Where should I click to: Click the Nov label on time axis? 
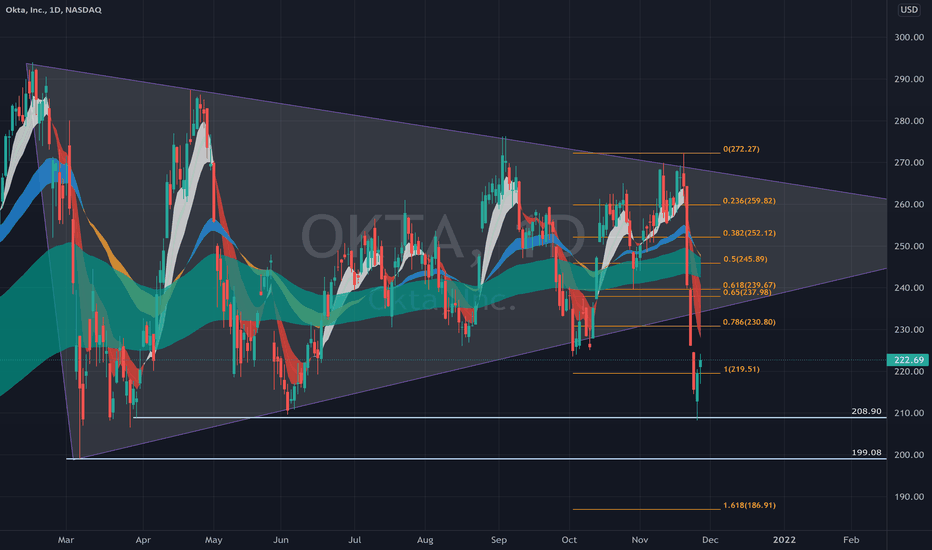pyautogui.click(x=640, y=540)
